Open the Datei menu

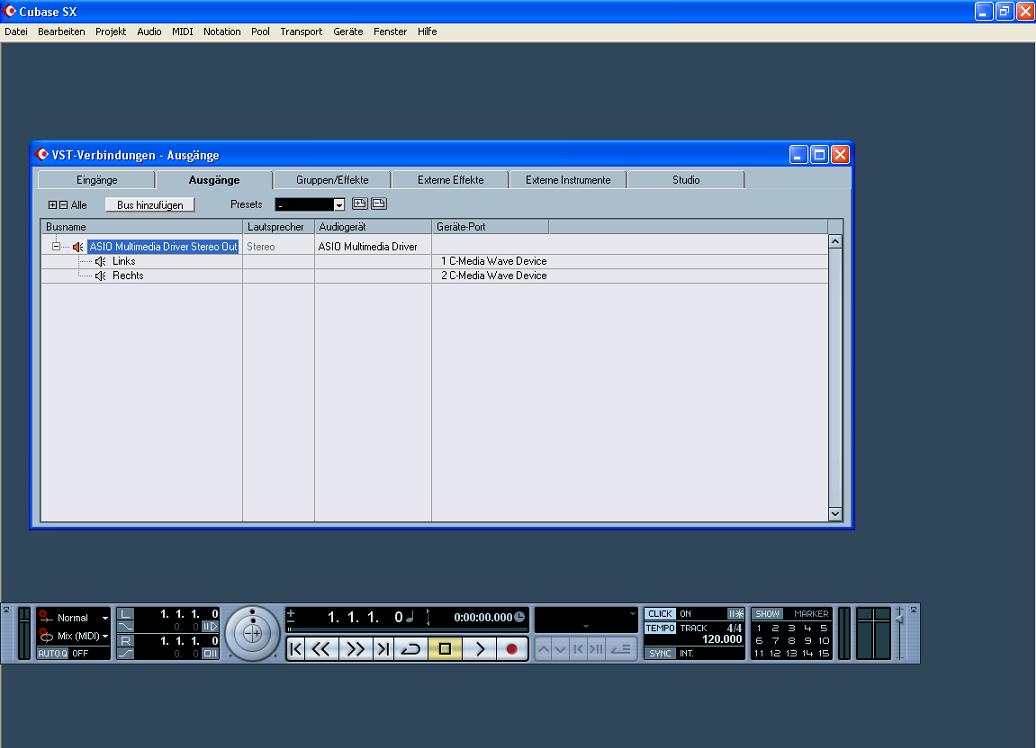pyautogui.click(x=16, y=32)
